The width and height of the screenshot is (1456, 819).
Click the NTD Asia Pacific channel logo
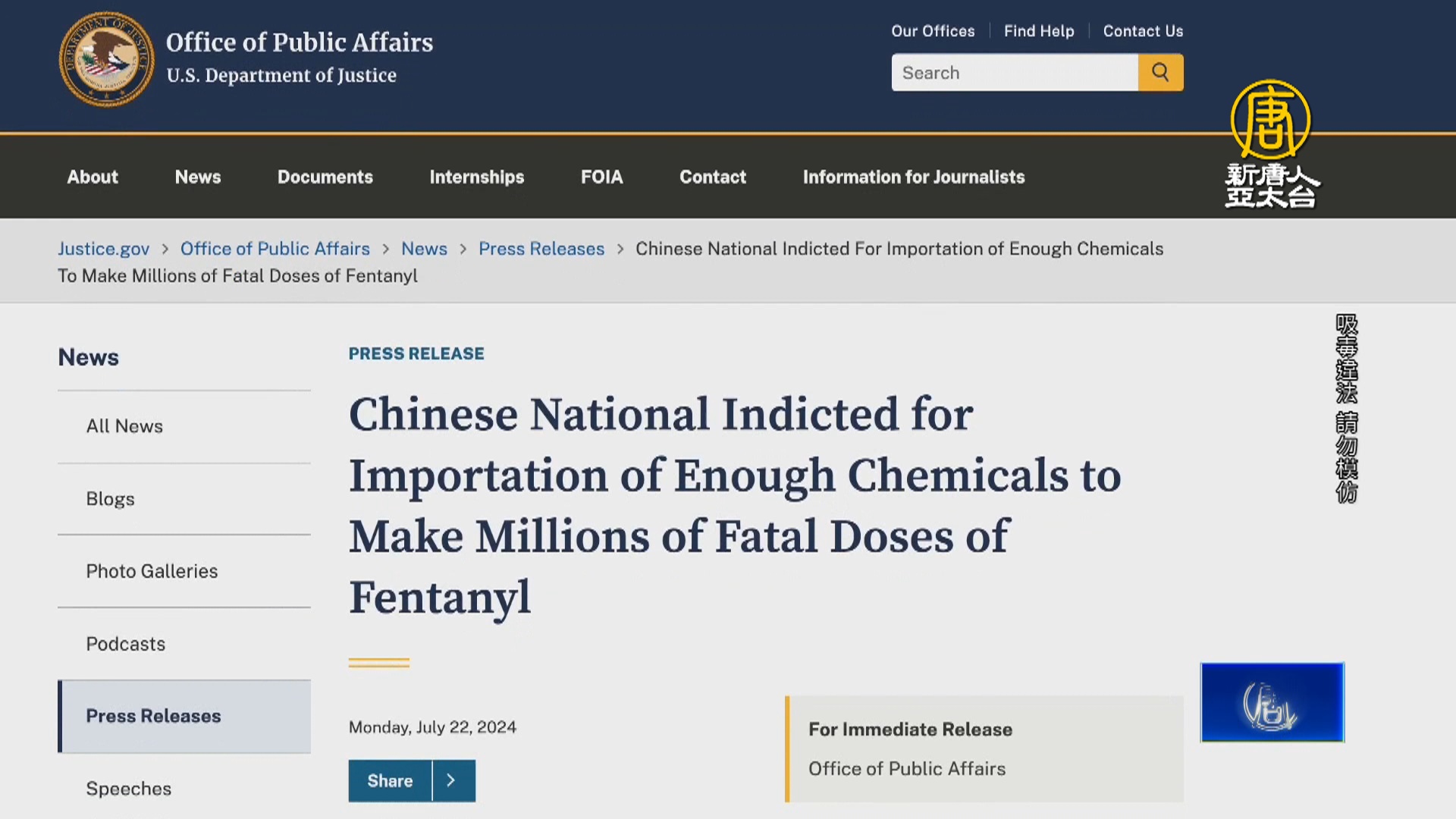point(1272,144)
